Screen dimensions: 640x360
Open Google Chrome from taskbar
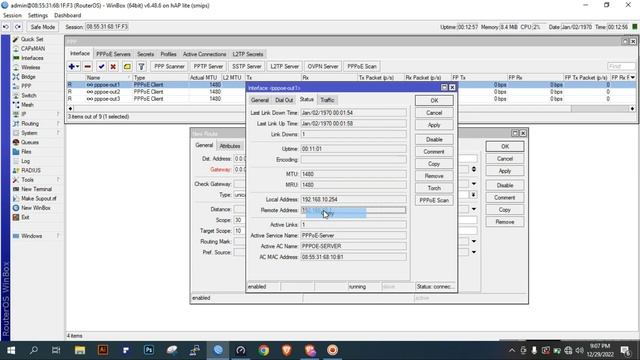click(264, 350)
